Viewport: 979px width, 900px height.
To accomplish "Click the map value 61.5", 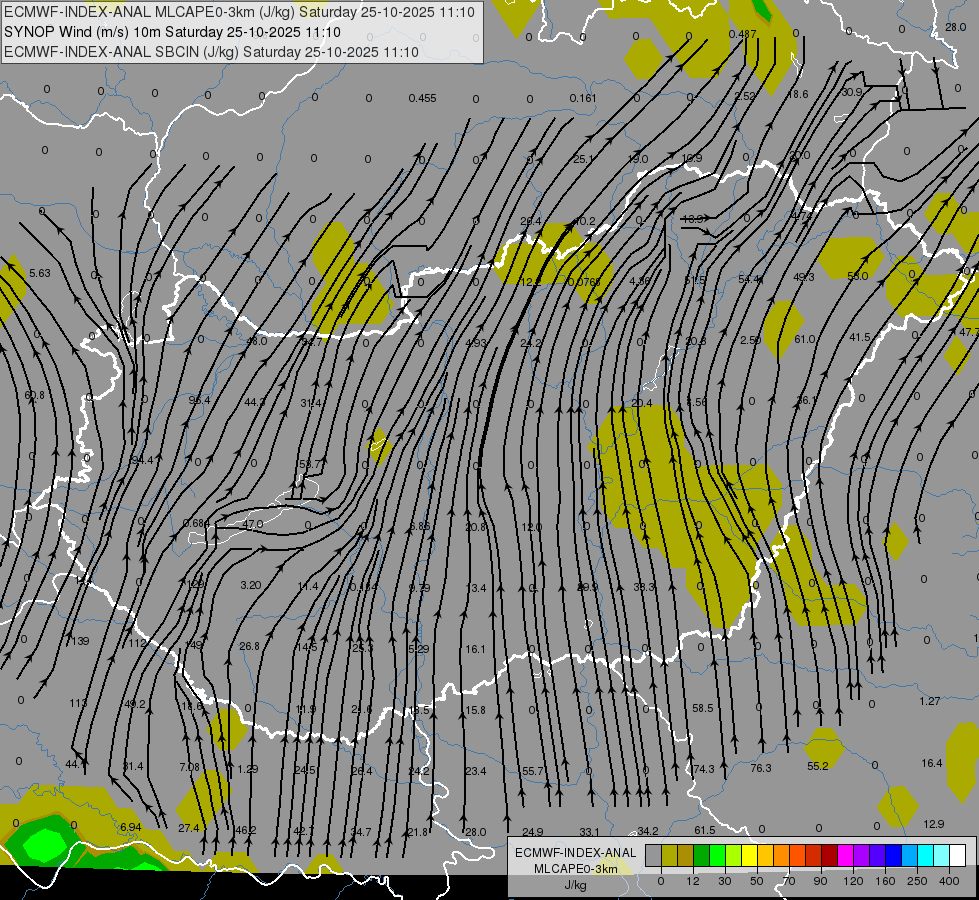I will click(704, 830).
